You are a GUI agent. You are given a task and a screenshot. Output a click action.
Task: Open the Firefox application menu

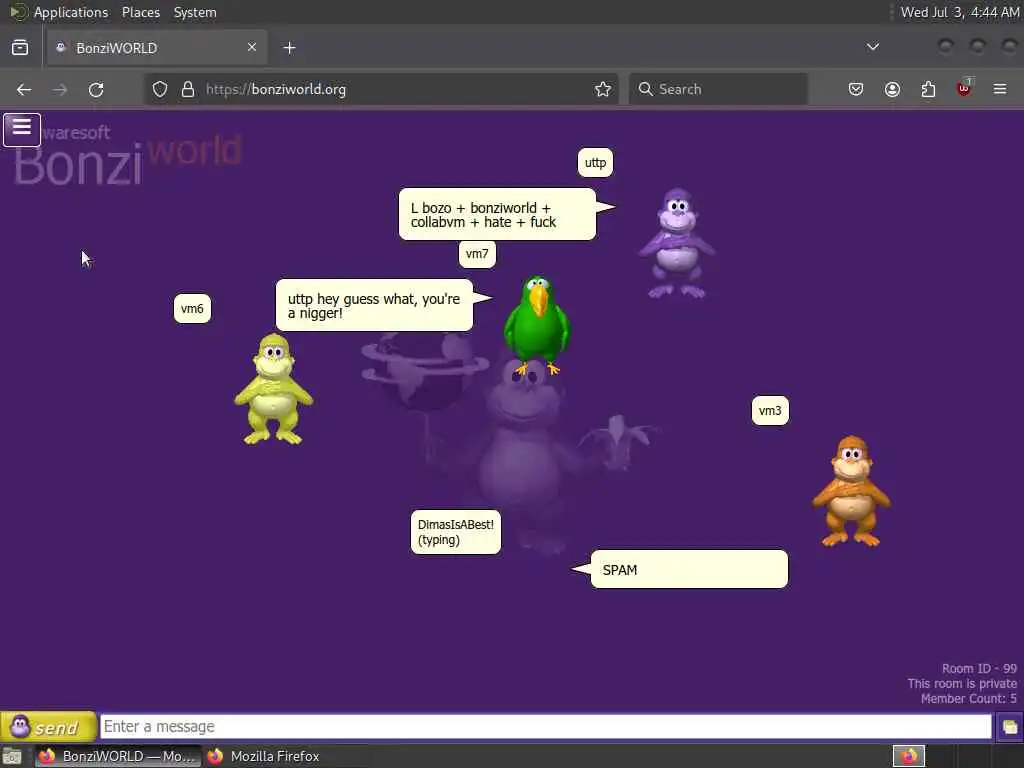point(1000,89)
